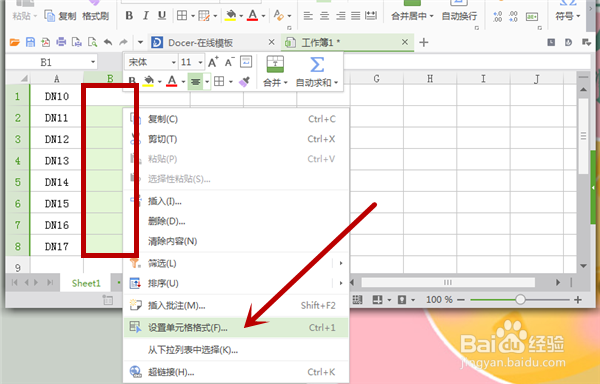Click the zoom slider handle
Screen dimensions: 600x384
pyautogui.click(x=520, y=299)
